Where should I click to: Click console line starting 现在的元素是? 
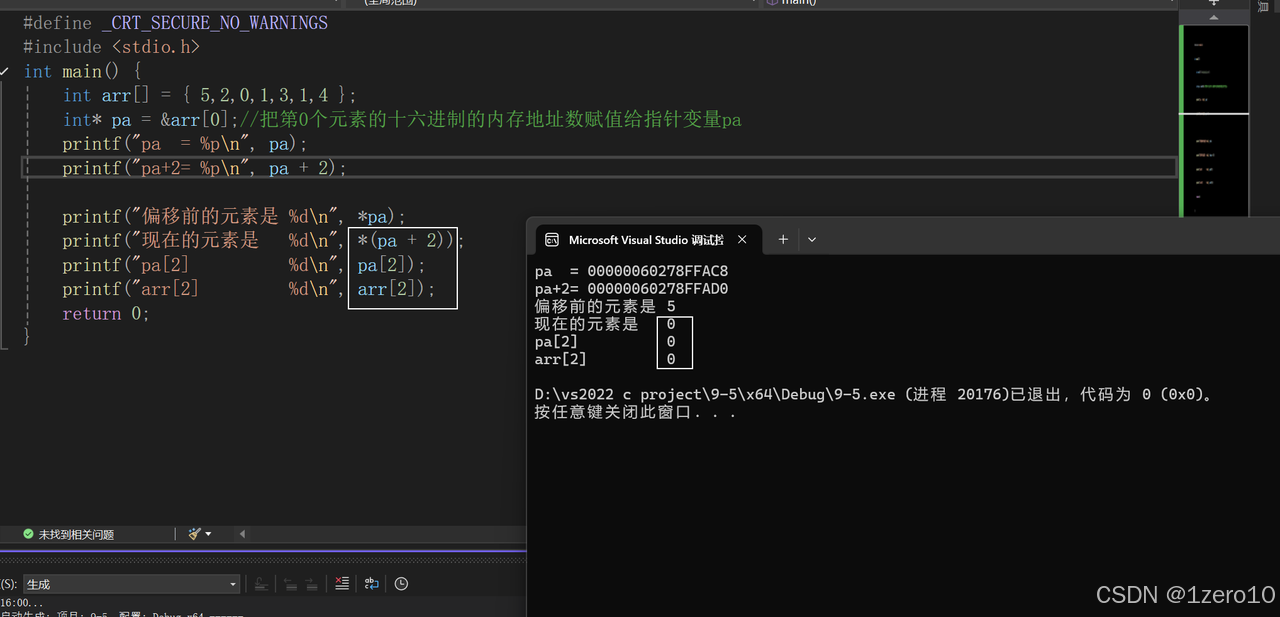pos(605,324)
